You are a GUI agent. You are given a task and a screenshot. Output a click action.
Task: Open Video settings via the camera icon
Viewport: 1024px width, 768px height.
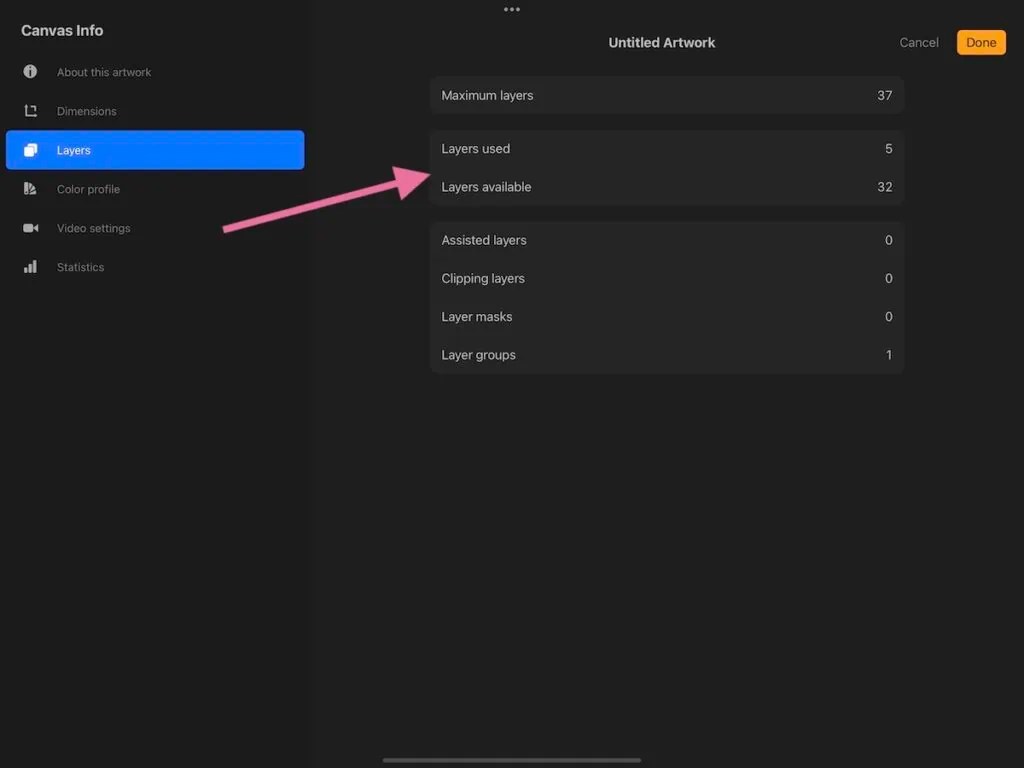point(30,228)
